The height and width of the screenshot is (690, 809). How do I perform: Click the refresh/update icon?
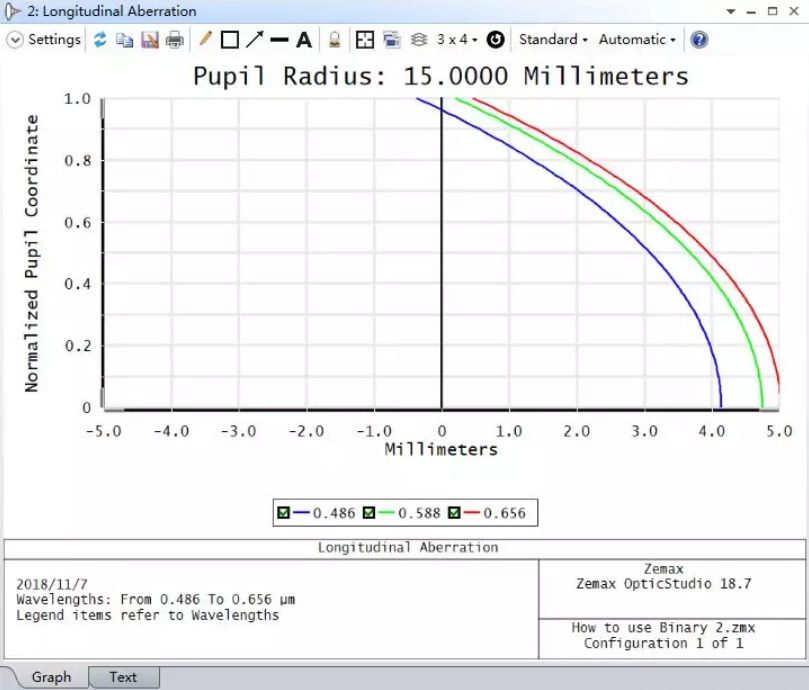click(x=100, y=40)
